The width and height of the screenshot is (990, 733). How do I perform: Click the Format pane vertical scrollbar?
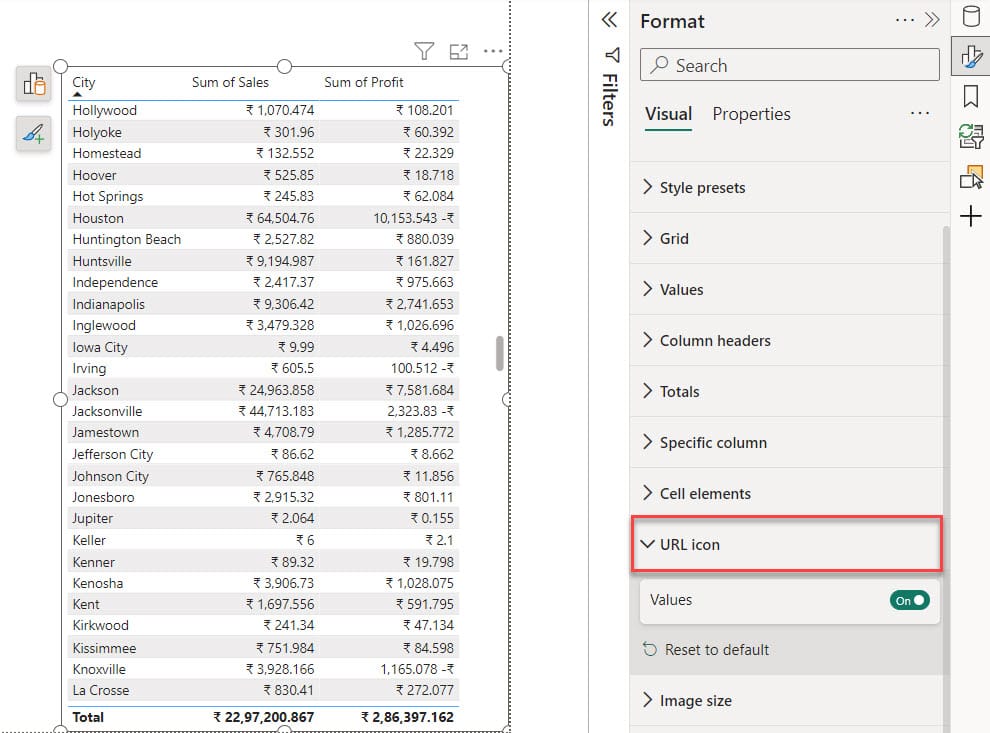tap(946, 477)
